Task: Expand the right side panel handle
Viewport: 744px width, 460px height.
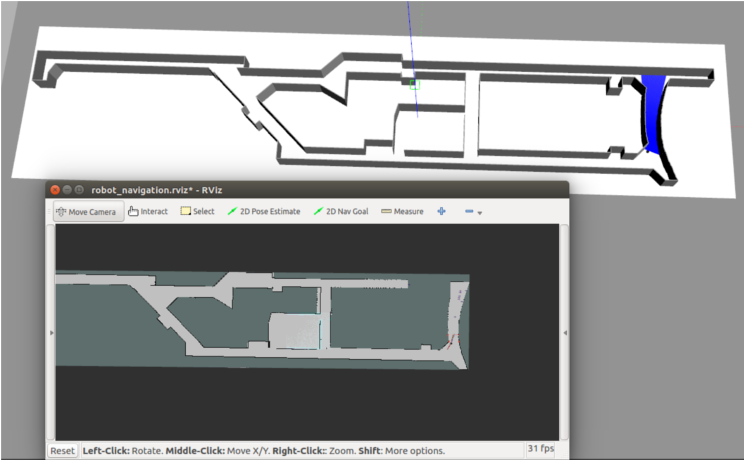Action: 565,332
